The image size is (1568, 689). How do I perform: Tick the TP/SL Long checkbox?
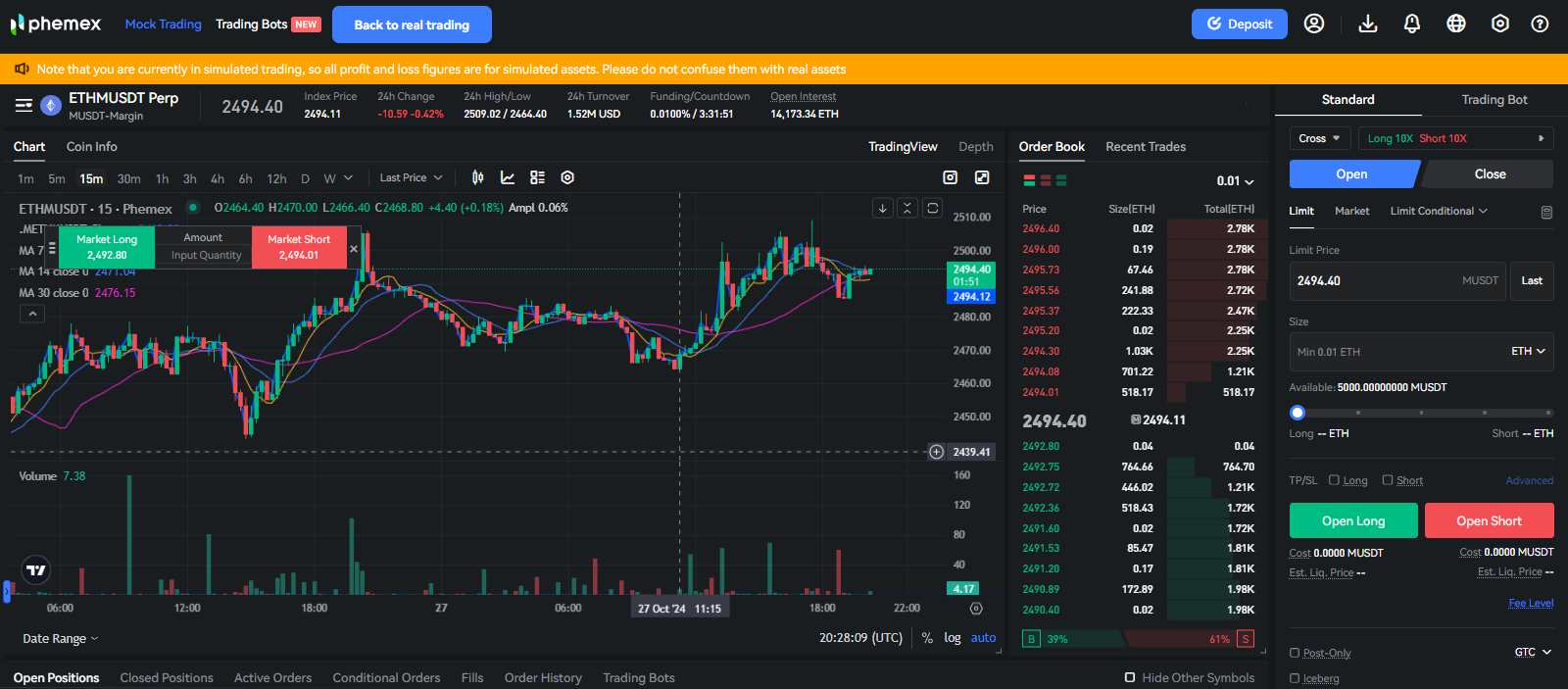(1334, 480)
